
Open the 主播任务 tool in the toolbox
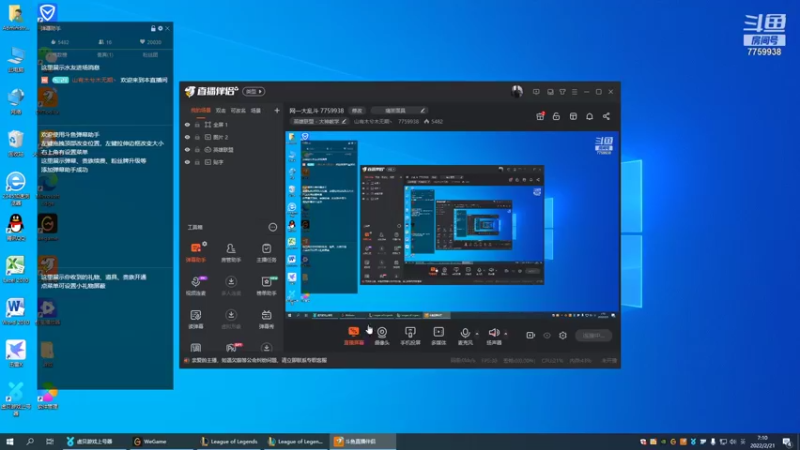266,253
